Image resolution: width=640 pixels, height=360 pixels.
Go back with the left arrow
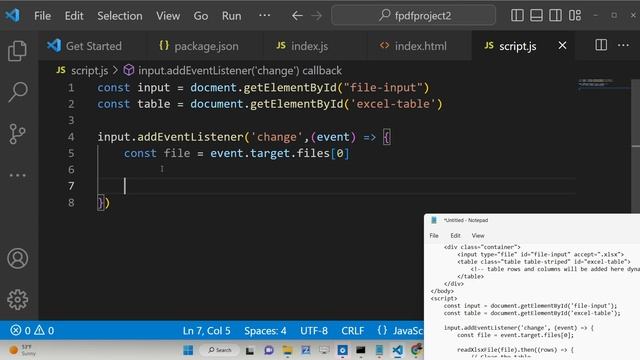tap(297, 16)
